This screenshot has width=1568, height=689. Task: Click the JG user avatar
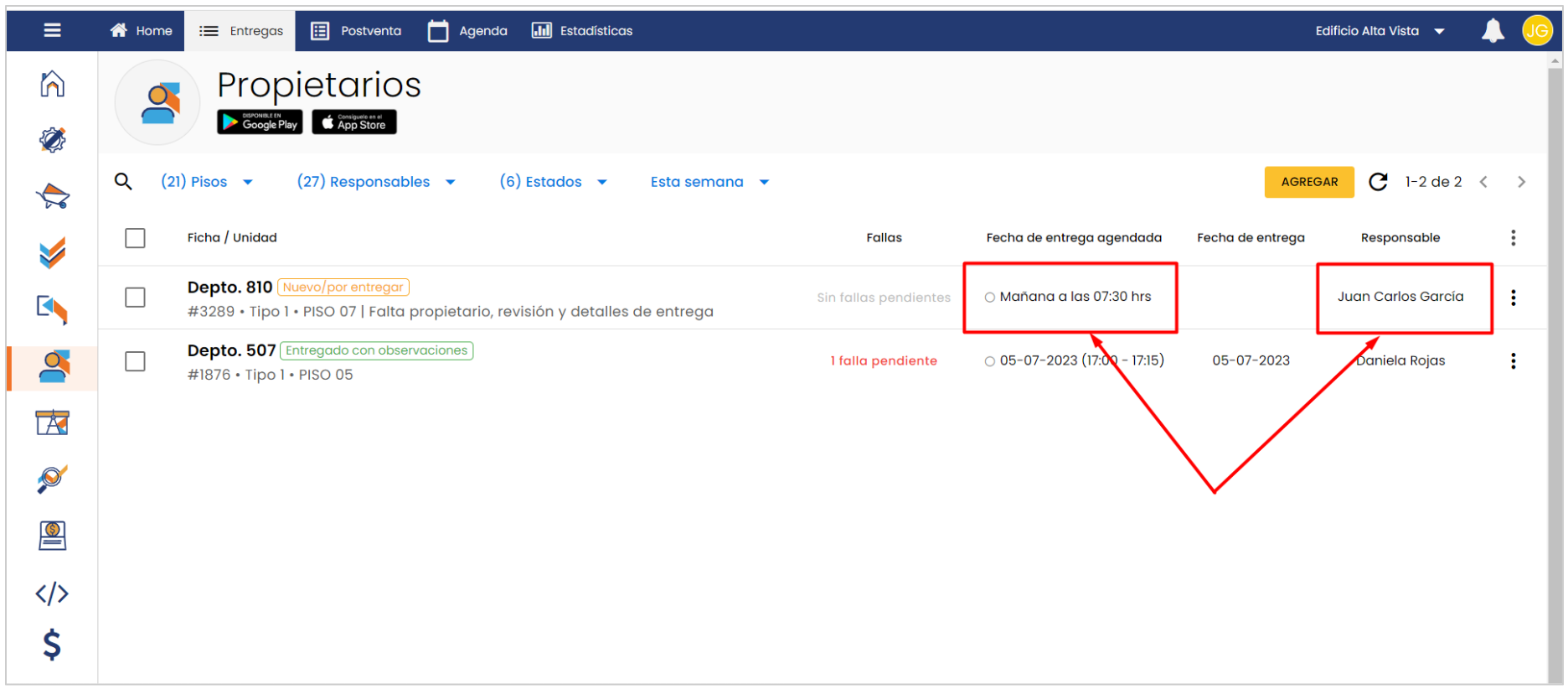pos(1536,31)
